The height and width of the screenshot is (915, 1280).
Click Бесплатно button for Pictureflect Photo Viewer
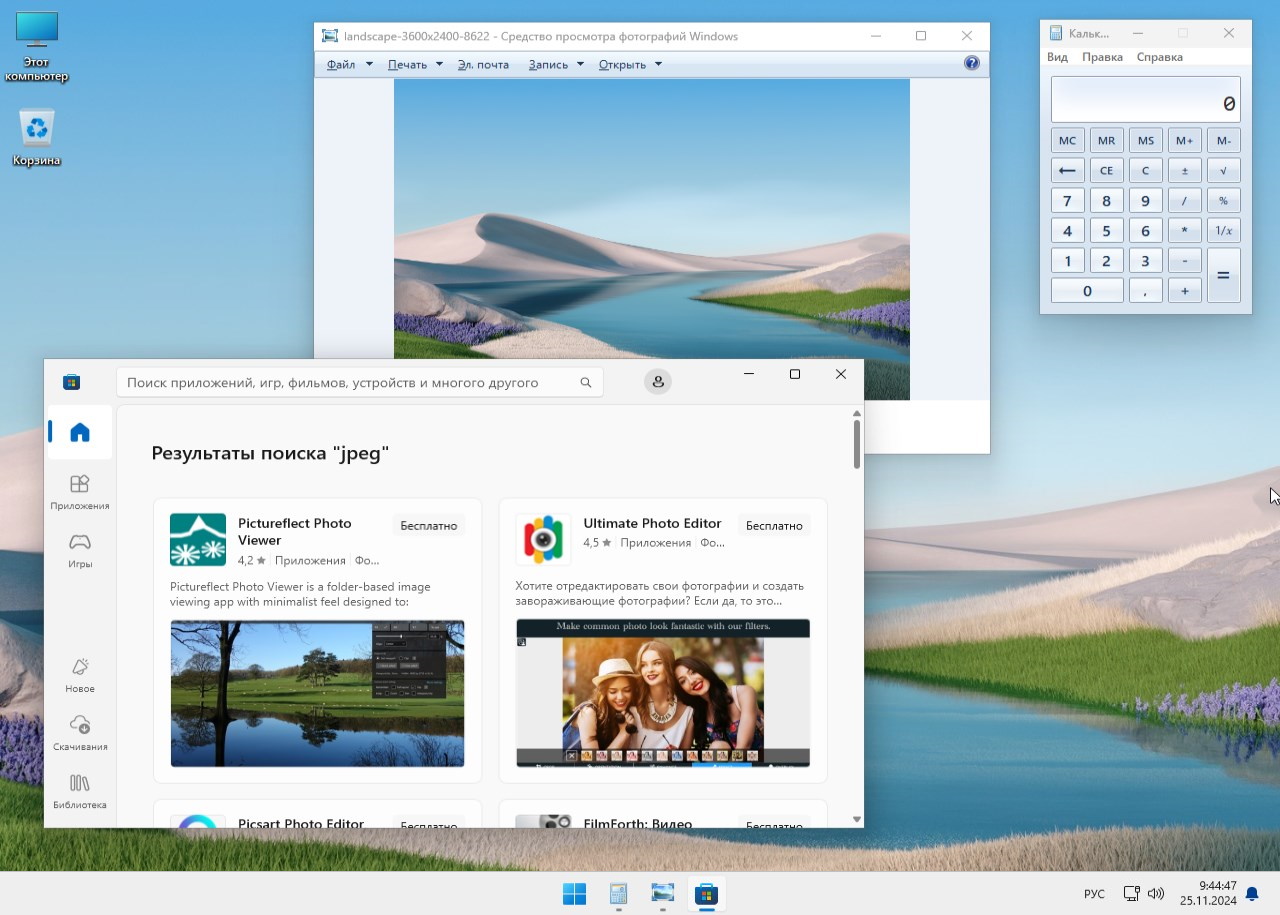click(x=428, y=525)
